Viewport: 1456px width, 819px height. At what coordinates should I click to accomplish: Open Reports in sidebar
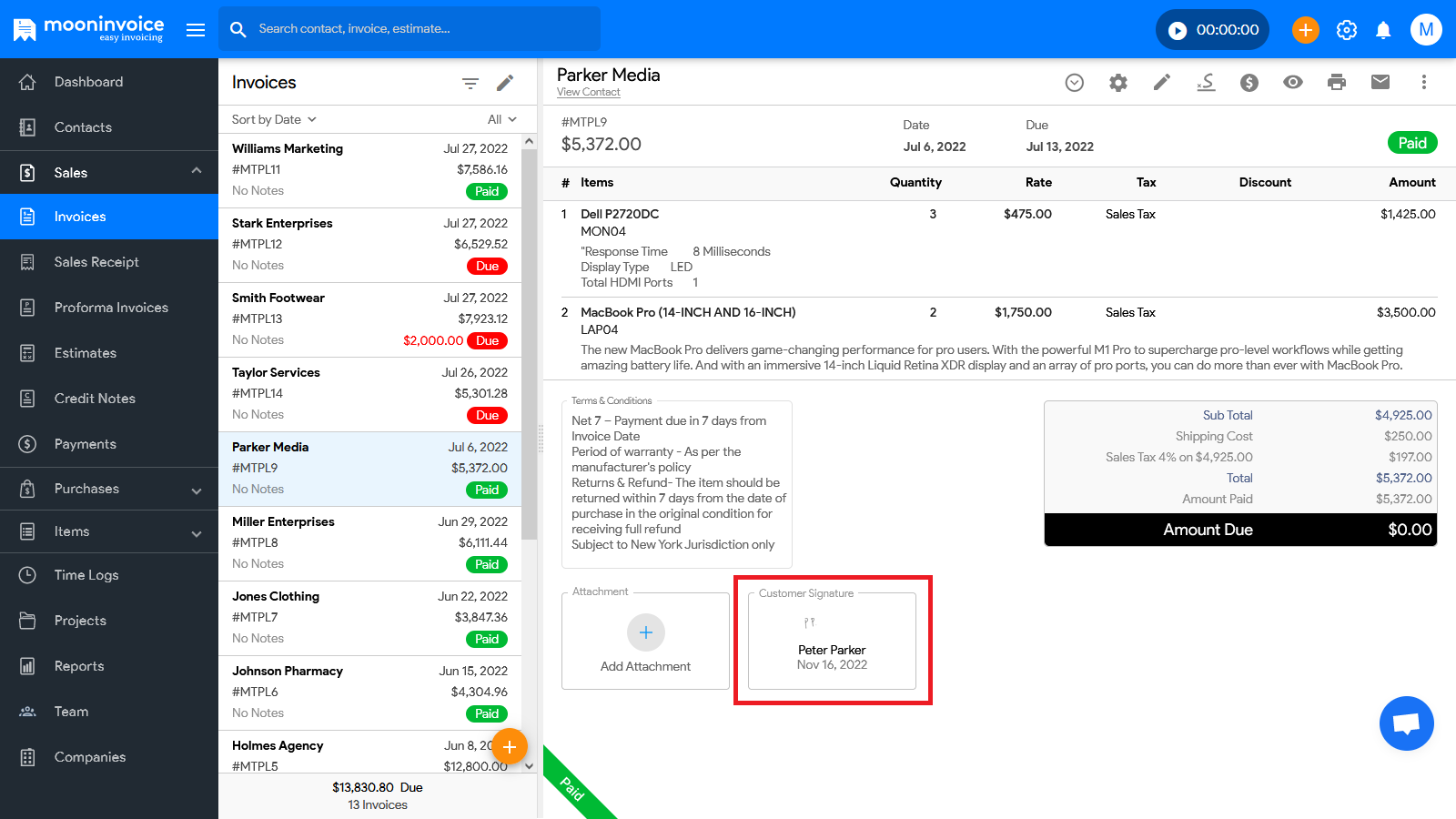109,666
